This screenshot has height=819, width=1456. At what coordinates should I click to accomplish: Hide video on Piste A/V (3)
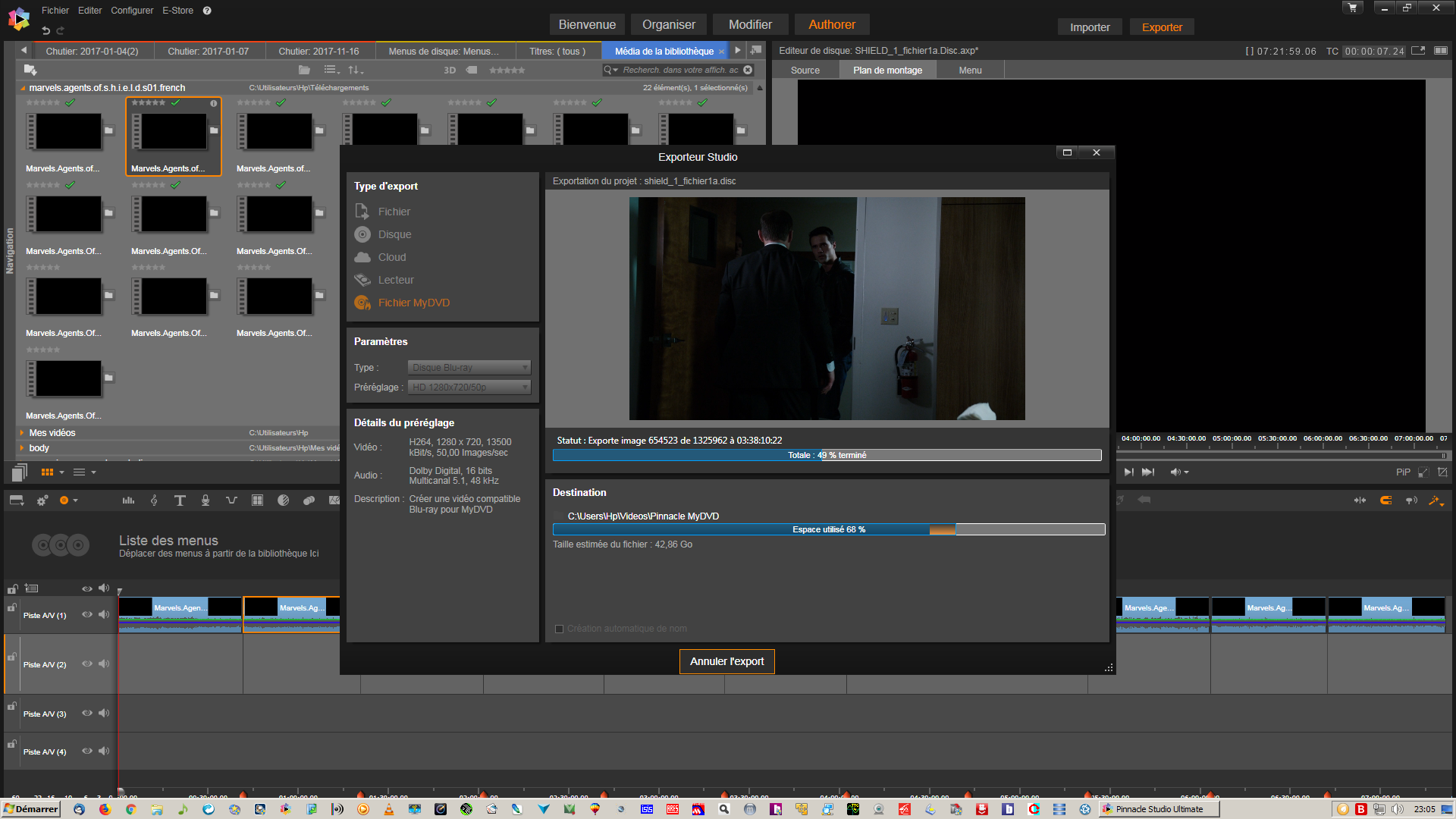pyautogui.click(x=87, y=713)
